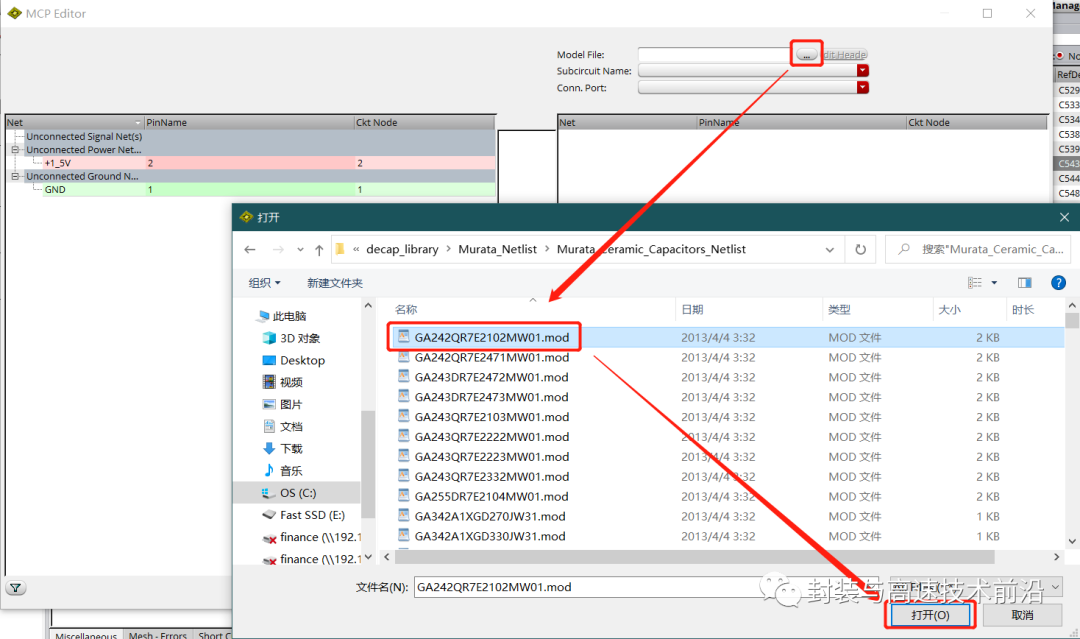Image resolution: width=1080 pixels, height=639 pixels.
Task: Expand the address bar history dropdown
Action: point(829,249)
